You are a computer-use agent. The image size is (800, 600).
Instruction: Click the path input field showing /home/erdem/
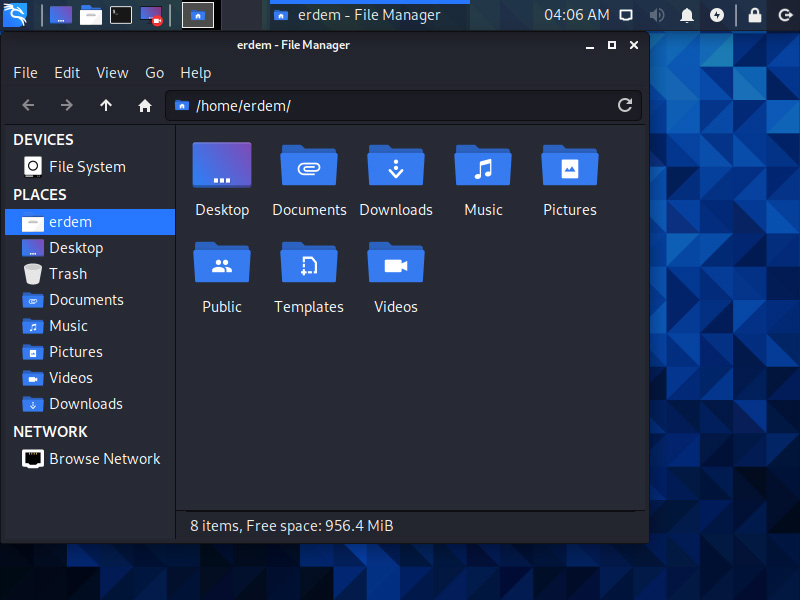(400, 105)
